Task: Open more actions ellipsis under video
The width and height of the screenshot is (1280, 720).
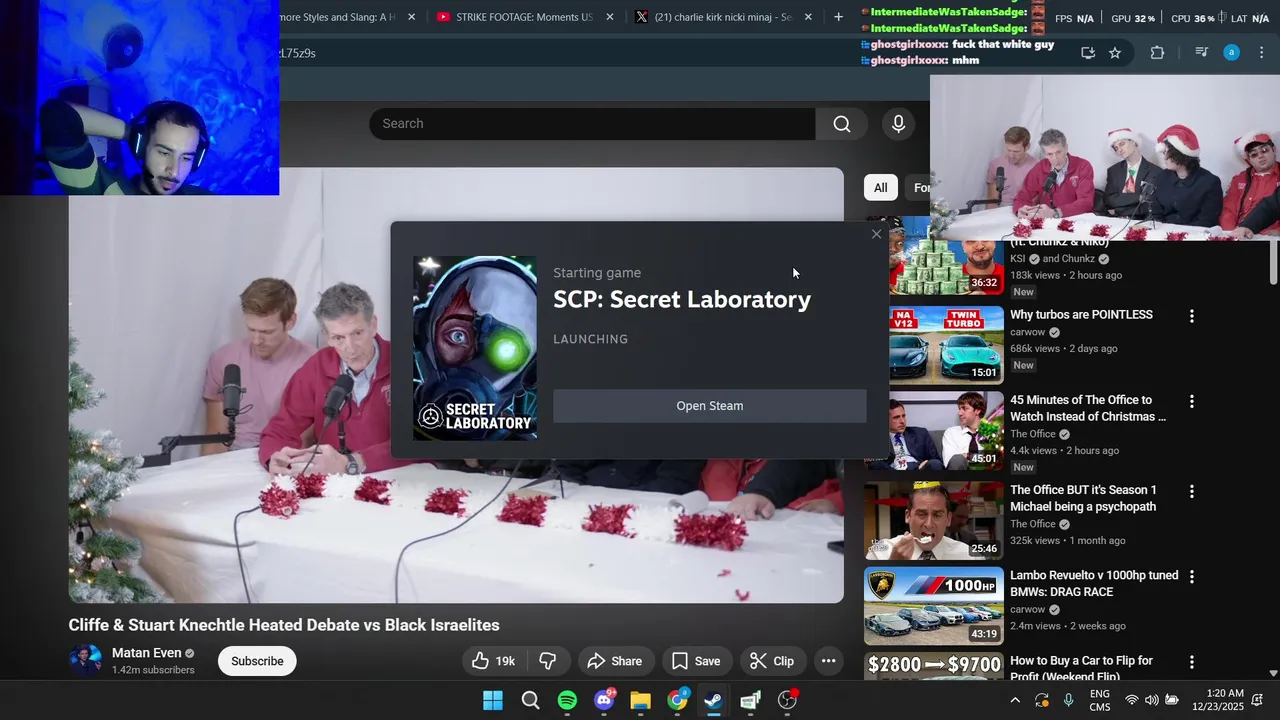Action: point(828,661)
